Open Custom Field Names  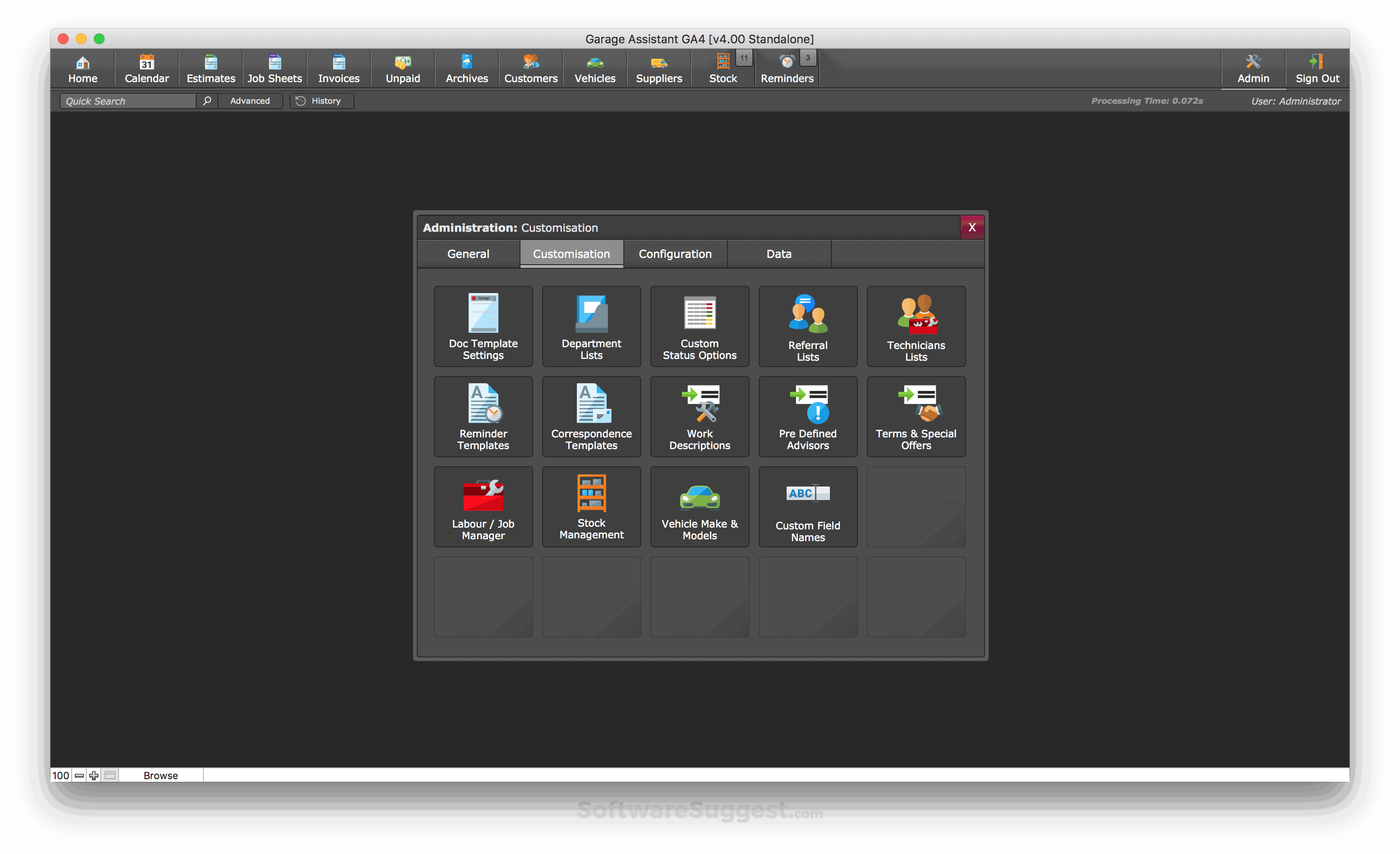807,507
